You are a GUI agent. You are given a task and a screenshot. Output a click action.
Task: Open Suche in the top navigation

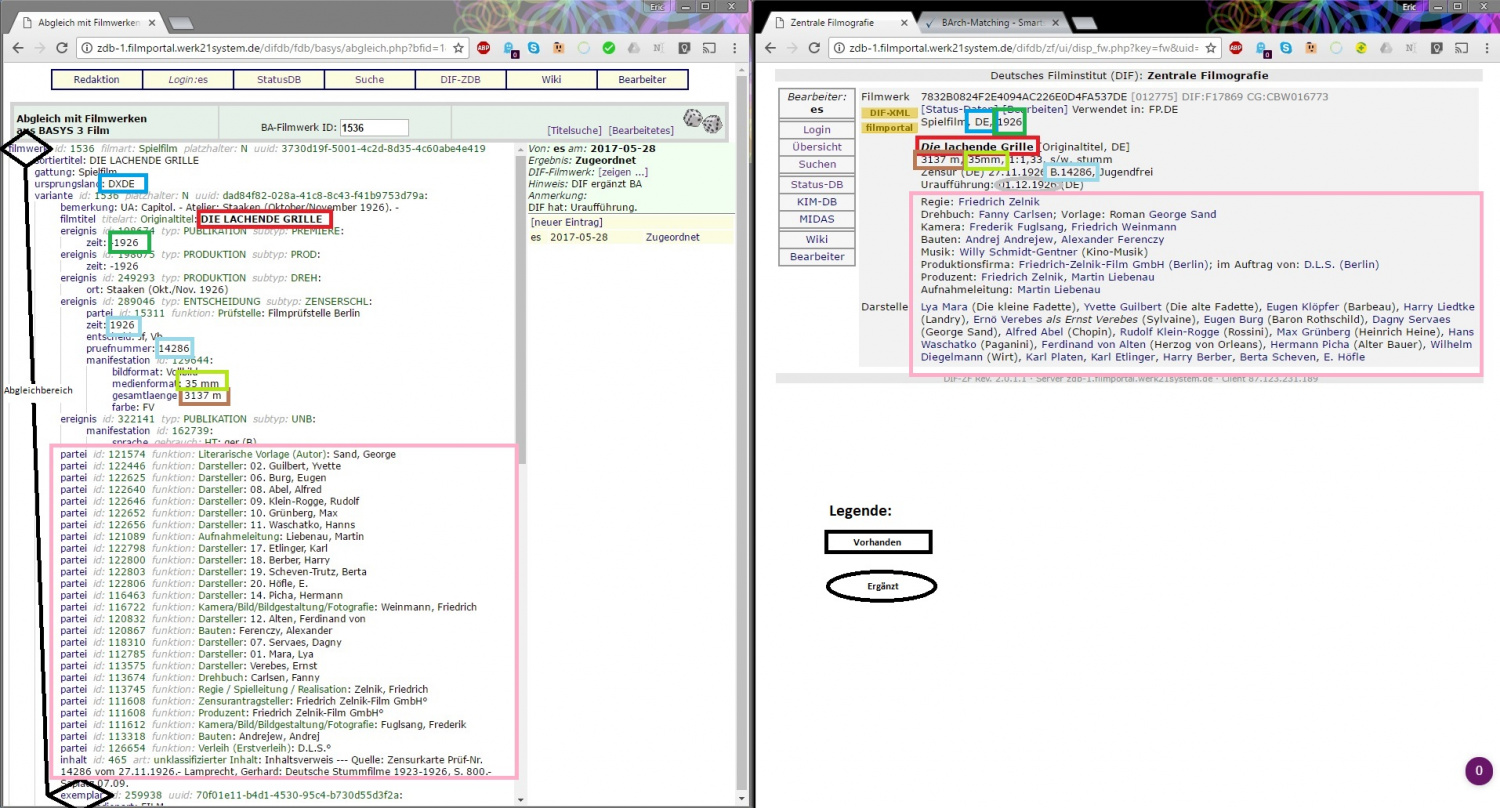tap(369, 80)
